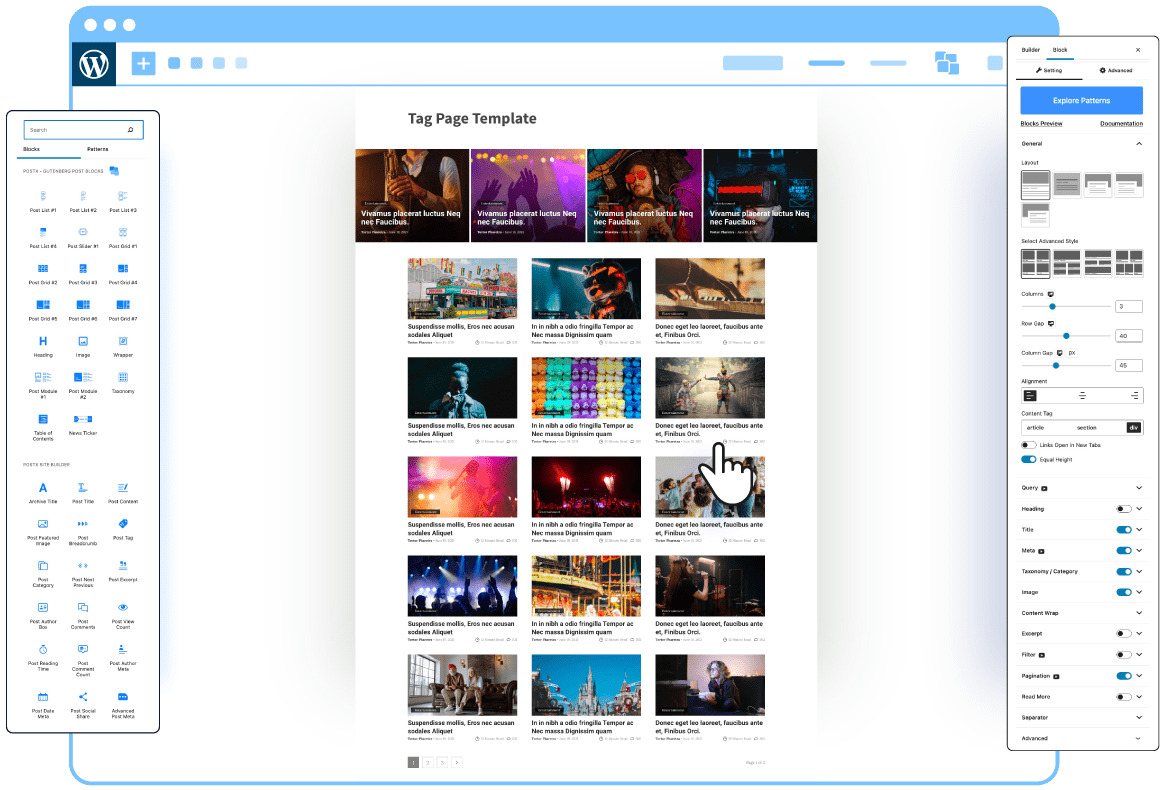Add the Image block

pyautogui.click(x=83, y=346)
